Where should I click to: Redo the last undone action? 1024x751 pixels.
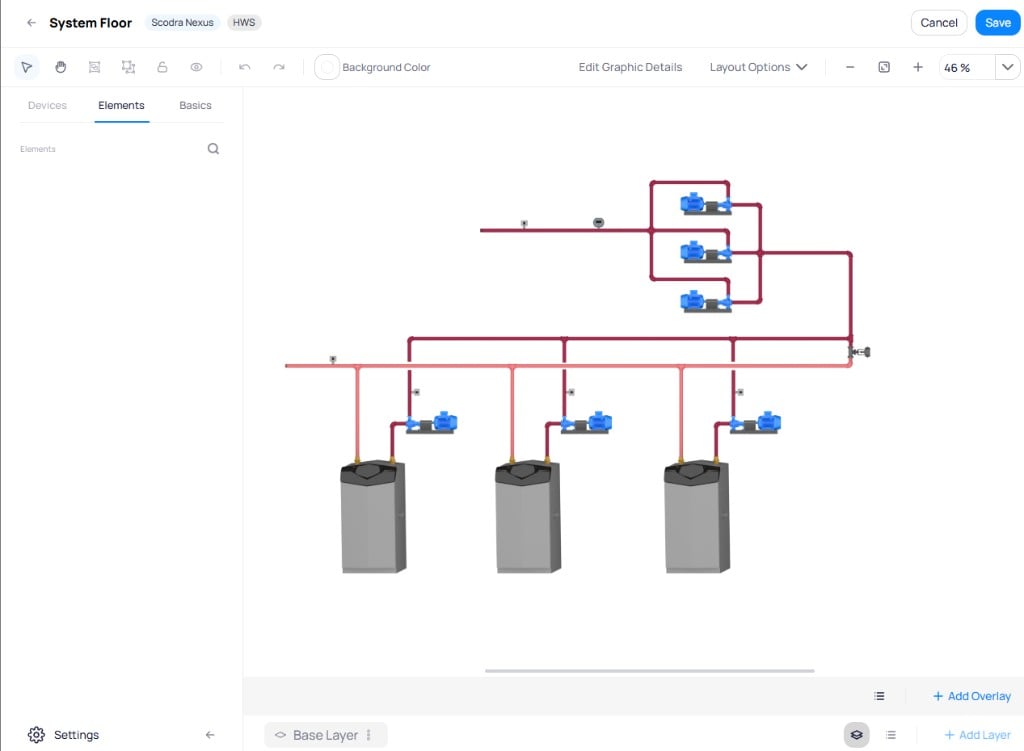click(x=279, y=67)
